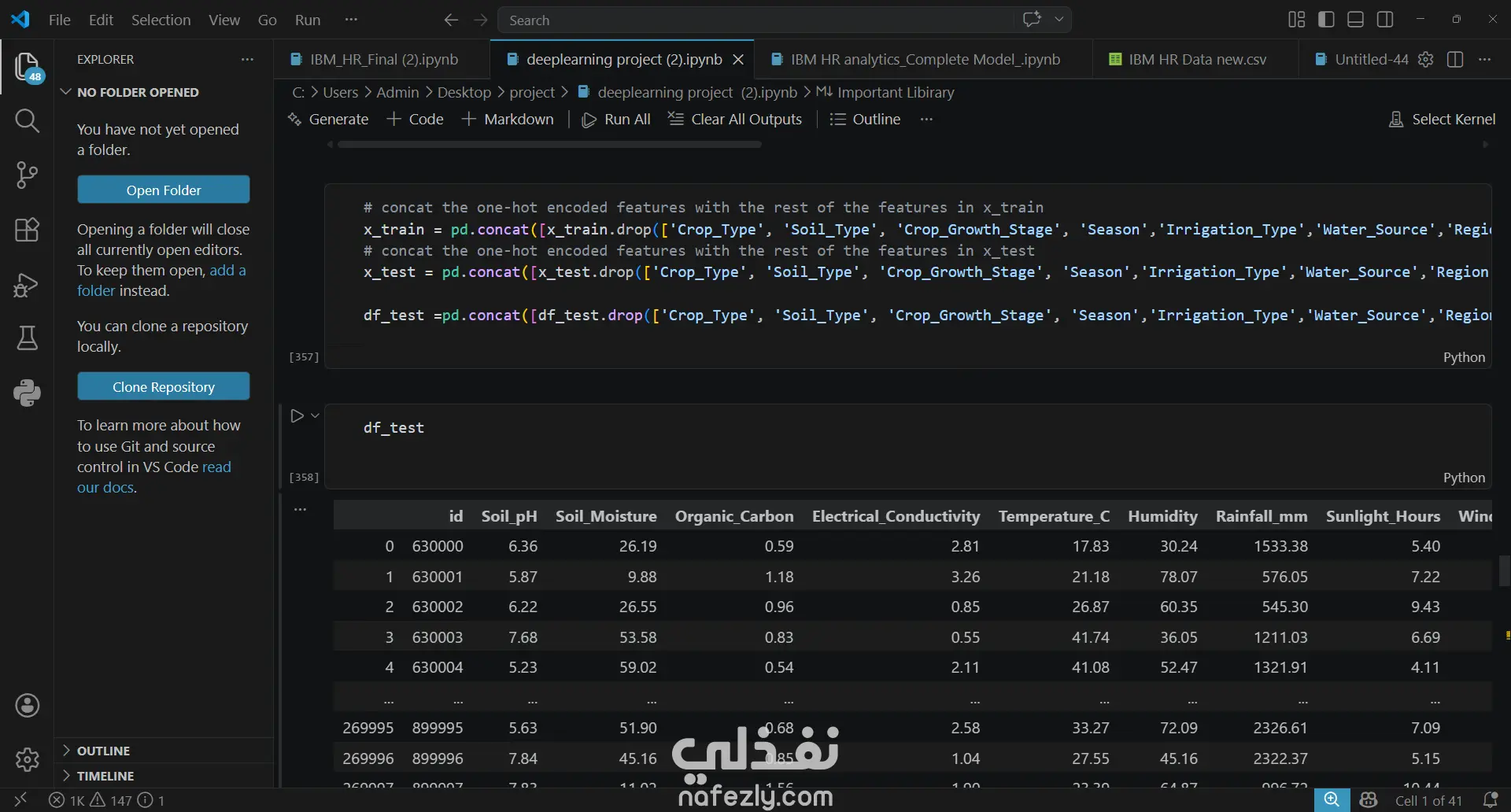Open notebook toolbar overflow dots
1511x812 pixels.
[x=926, y=119]
